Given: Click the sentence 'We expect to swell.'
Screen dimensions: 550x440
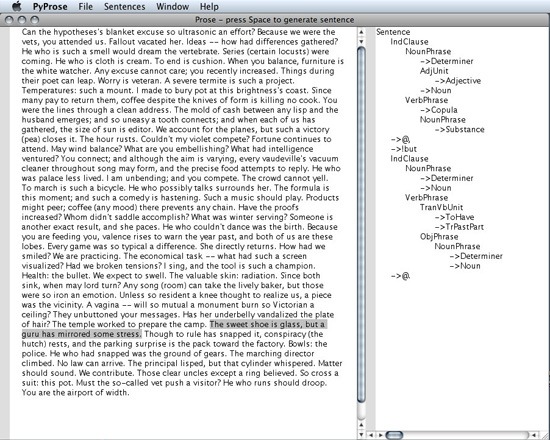Looking at the screenshot, I should (x=130, y=276).
